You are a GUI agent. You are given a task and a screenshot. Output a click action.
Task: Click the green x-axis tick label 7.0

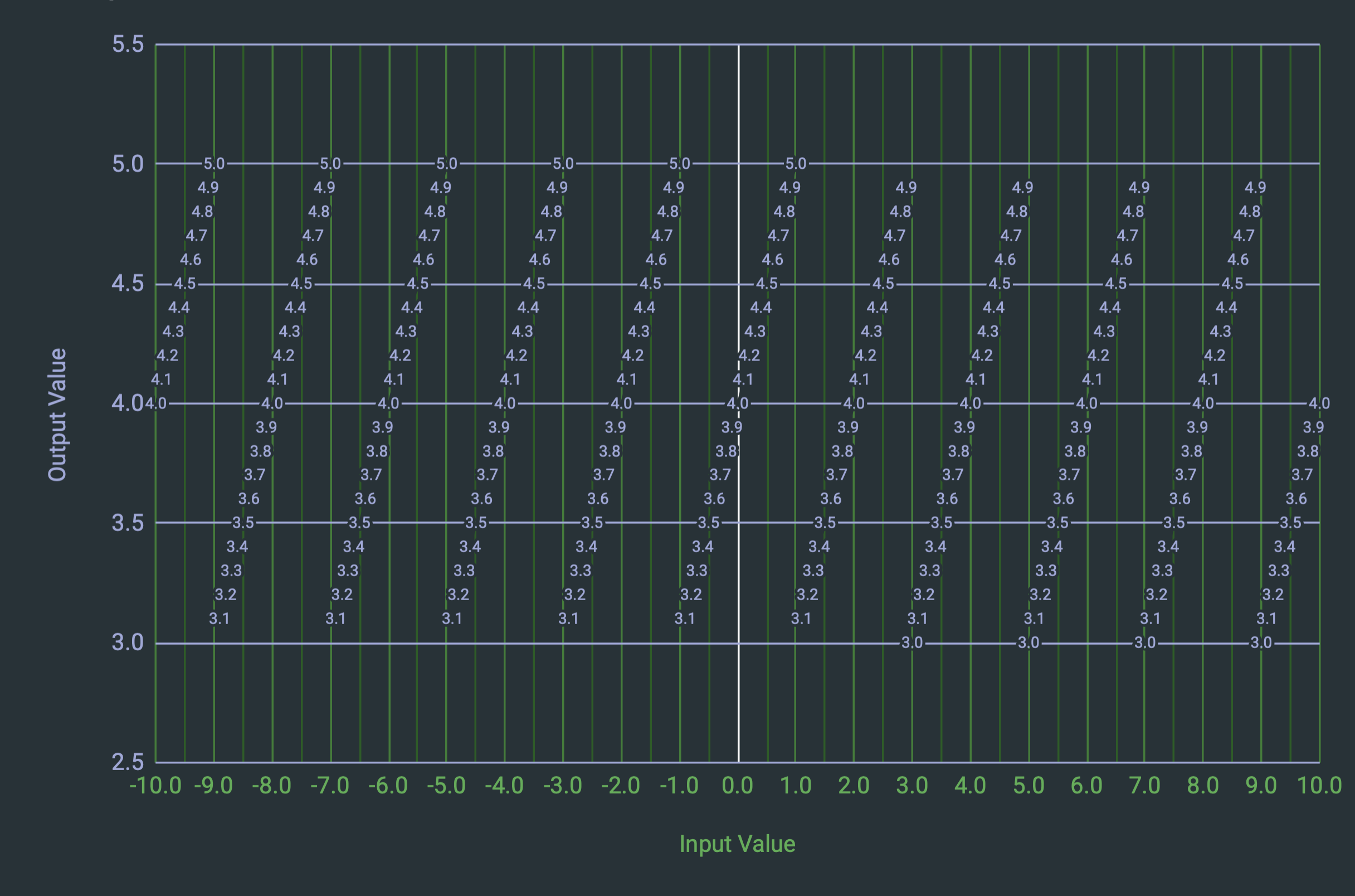[x=1145, y=786]
